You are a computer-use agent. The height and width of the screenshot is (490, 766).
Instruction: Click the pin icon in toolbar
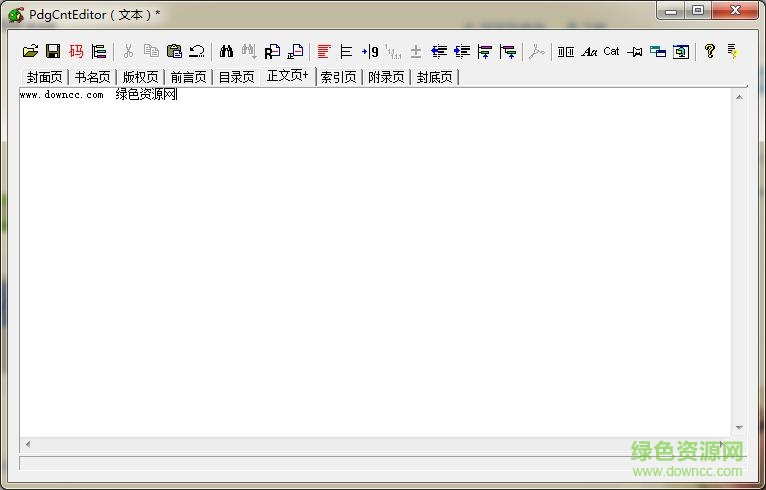635,51
